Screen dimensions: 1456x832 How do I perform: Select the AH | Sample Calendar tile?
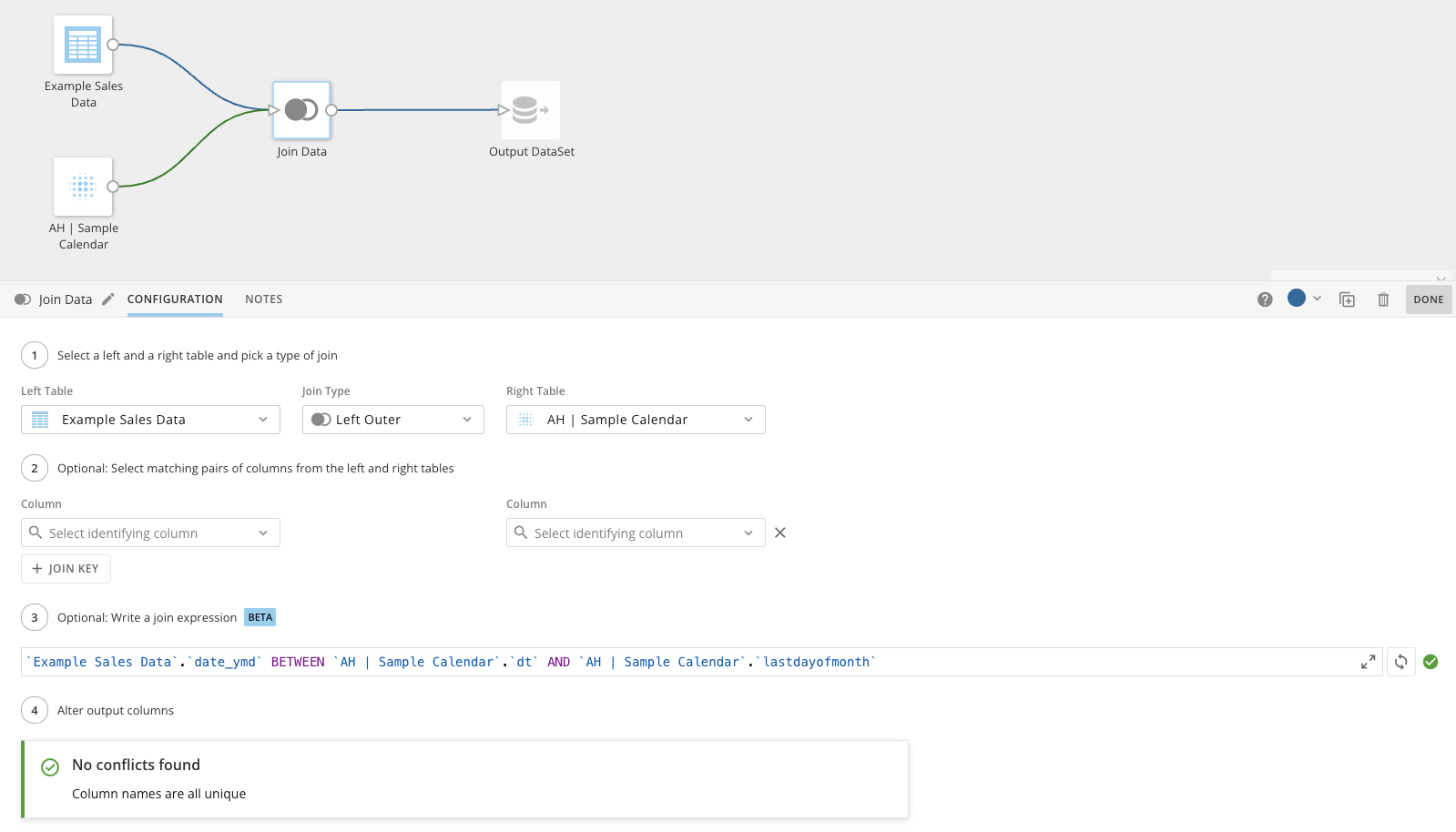point(83,187)
